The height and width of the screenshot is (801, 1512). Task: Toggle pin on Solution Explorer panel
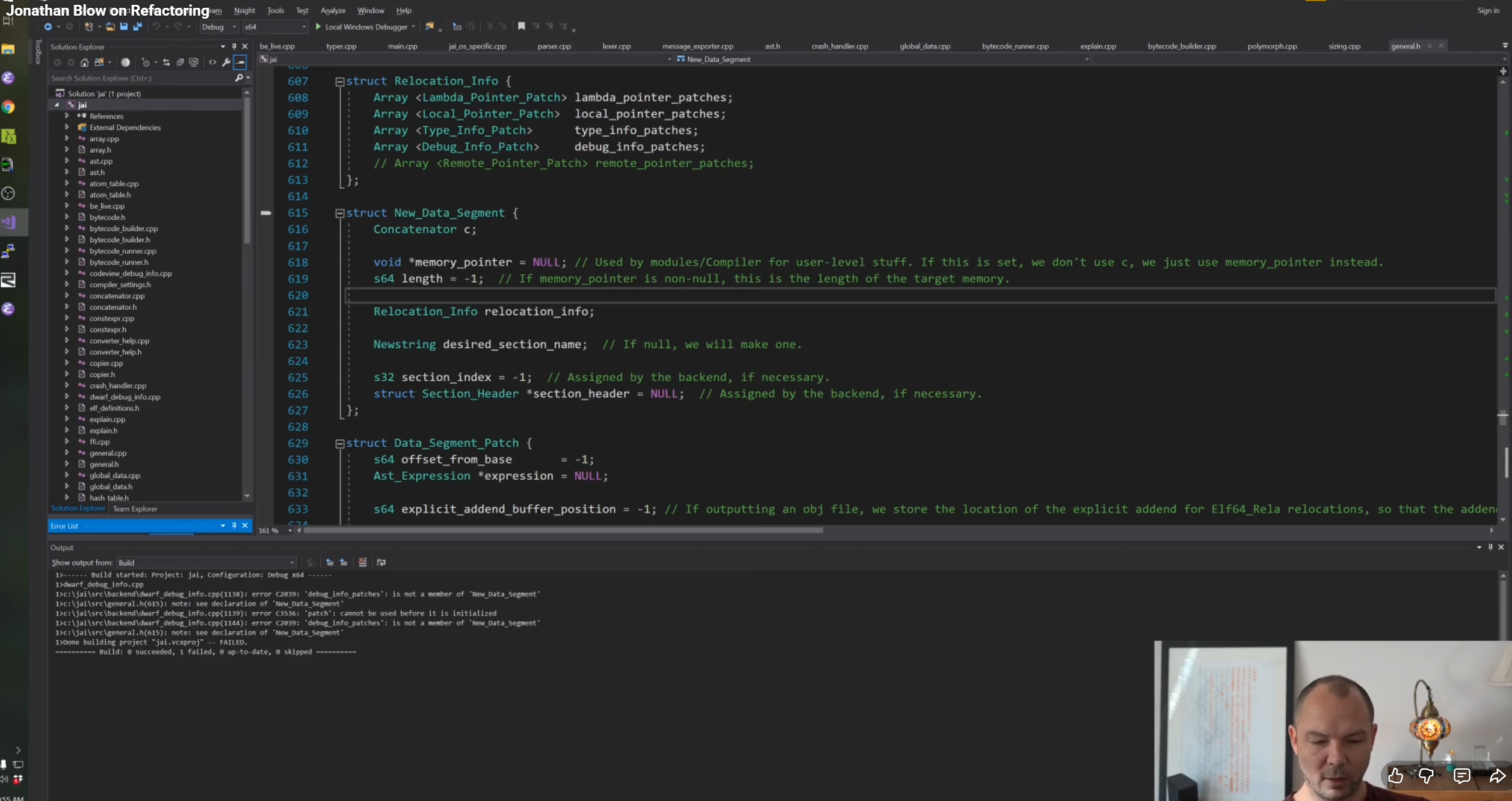click(x=234, y=46)
